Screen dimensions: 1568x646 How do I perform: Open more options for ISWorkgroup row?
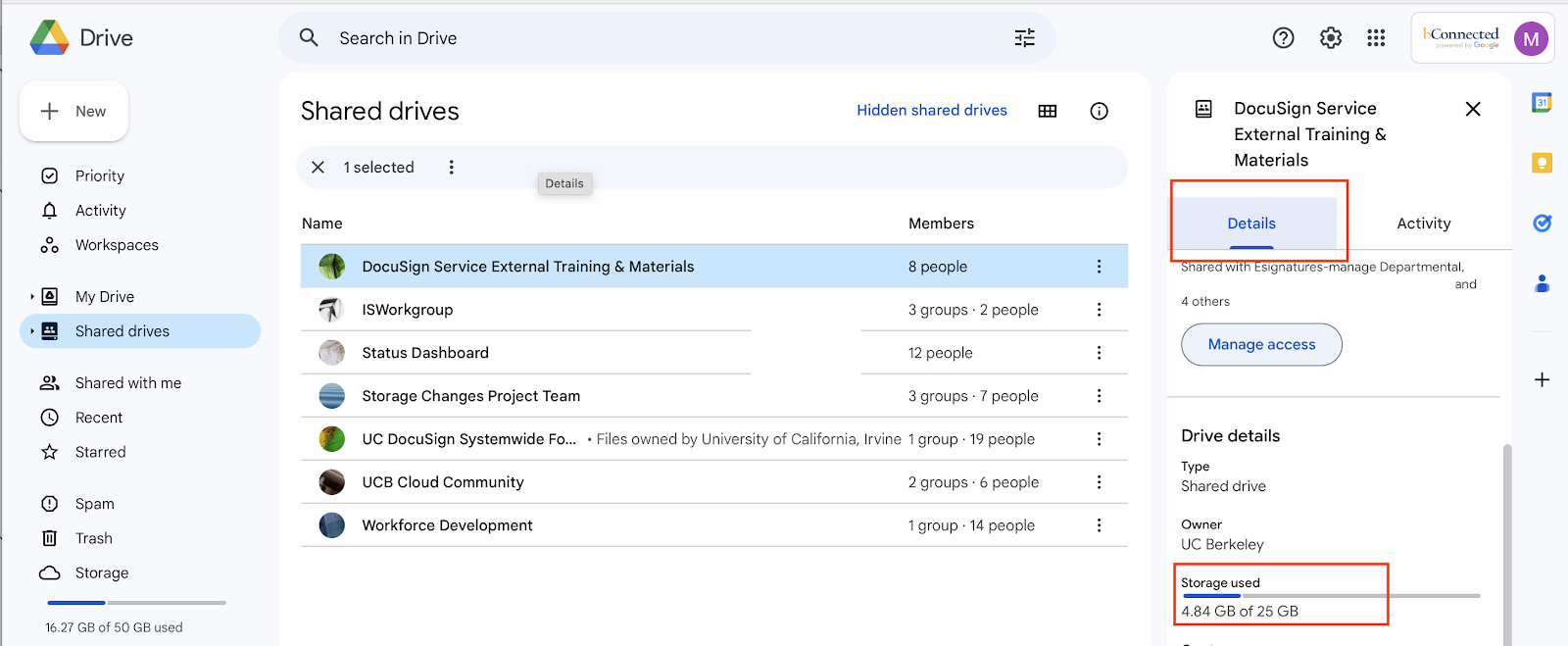coord(1099,310)
